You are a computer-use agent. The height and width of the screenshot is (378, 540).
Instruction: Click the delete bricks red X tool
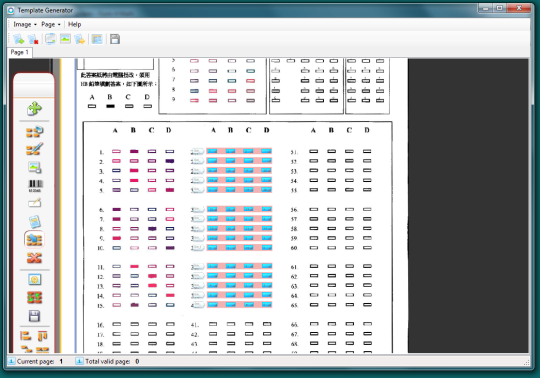coord(34,258)
